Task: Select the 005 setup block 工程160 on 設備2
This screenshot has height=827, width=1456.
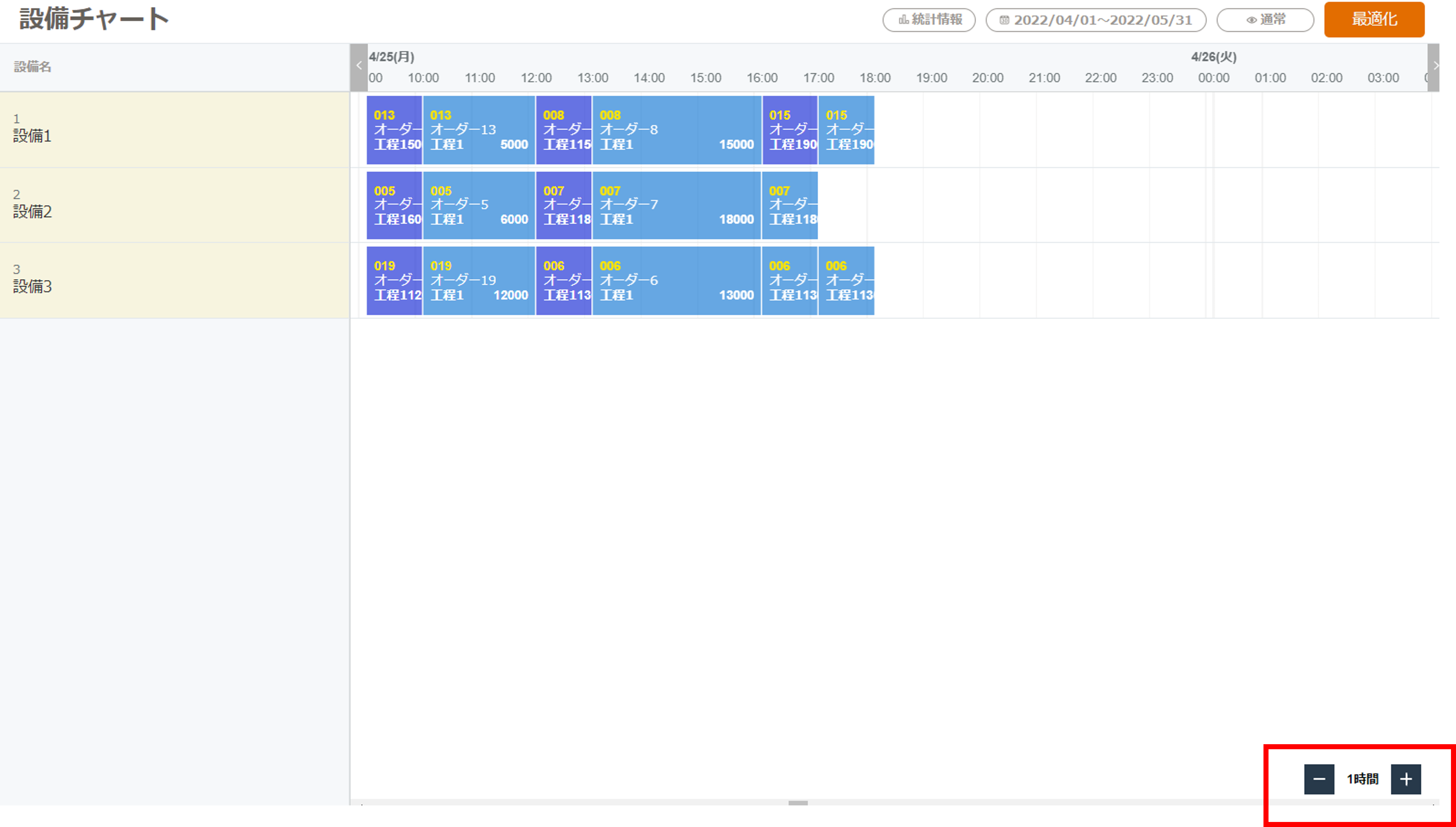Action: tap(394, 205)
